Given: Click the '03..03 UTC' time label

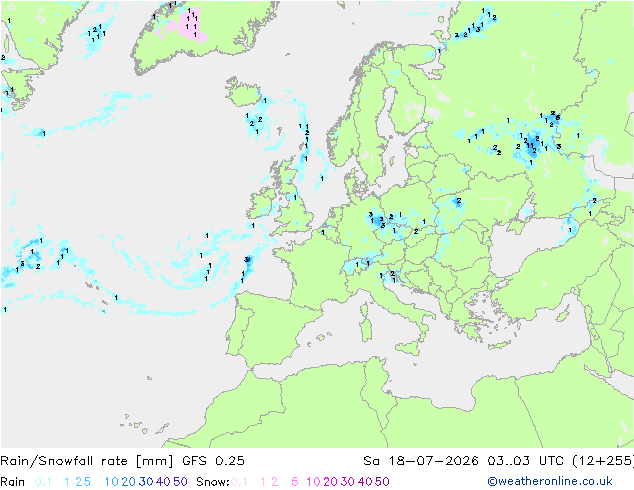Looking at the screenshot, I should [x=525, y=461].
